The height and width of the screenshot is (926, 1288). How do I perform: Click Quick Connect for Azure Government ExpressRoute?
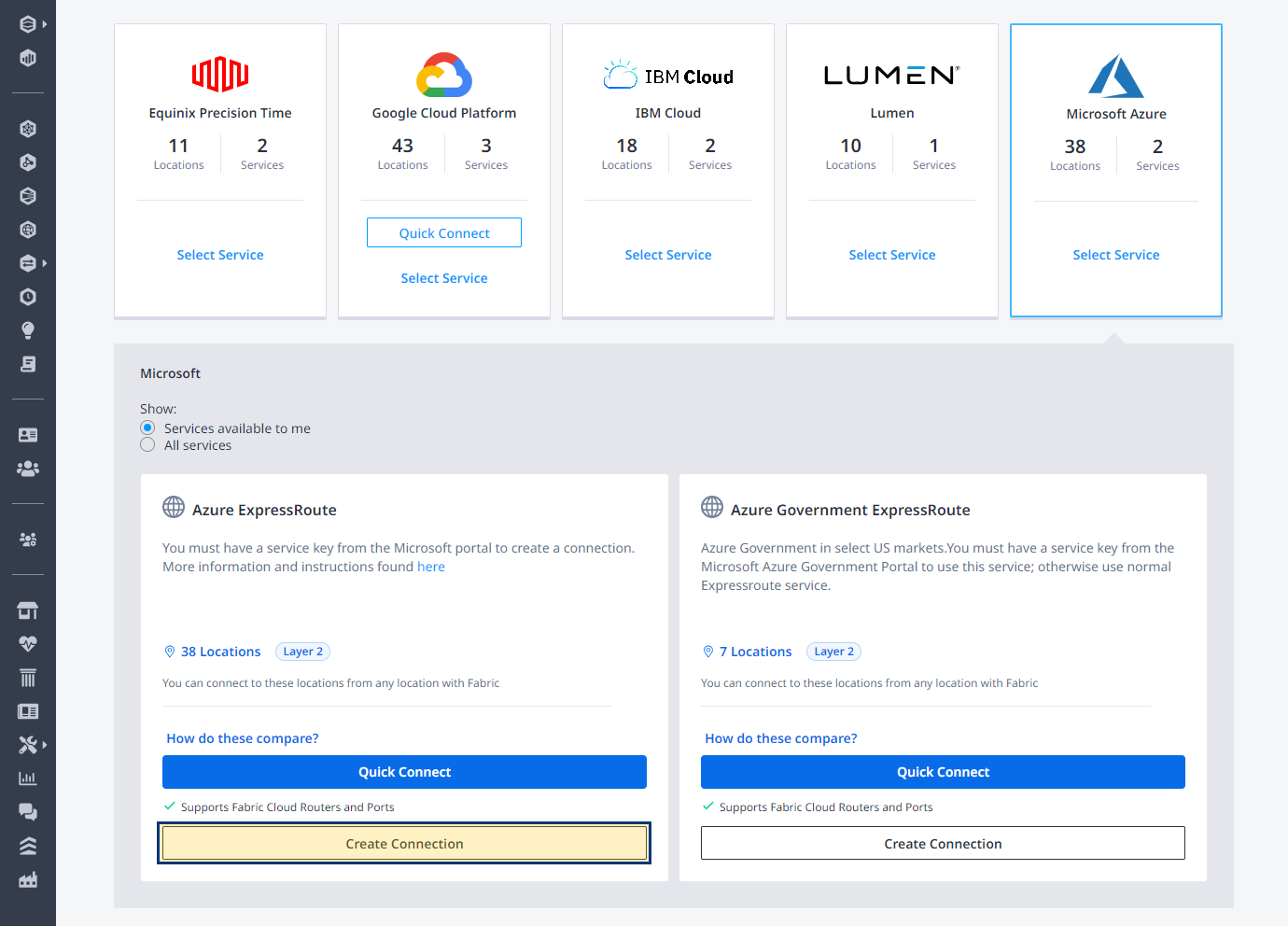pos(943,772)
